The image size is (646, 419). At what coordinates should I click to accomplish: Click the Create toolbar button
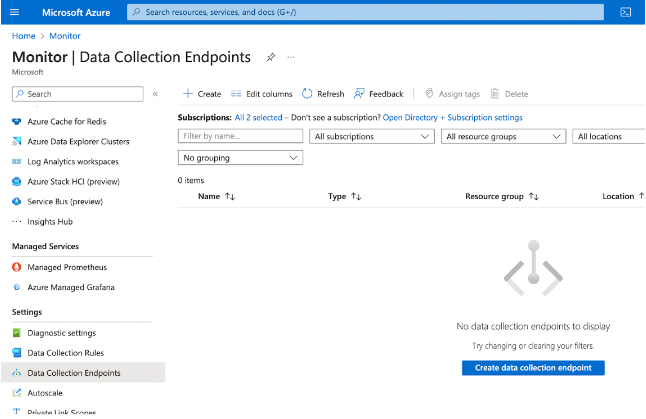click(202, 94)
